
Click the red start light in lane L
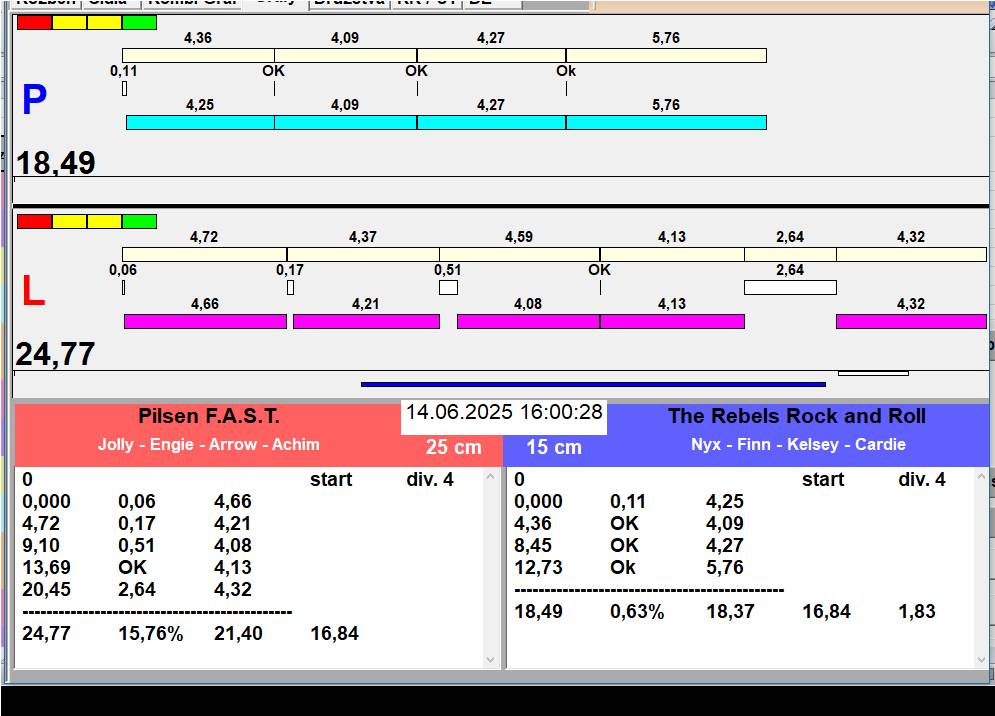click(x=34, y=221)
